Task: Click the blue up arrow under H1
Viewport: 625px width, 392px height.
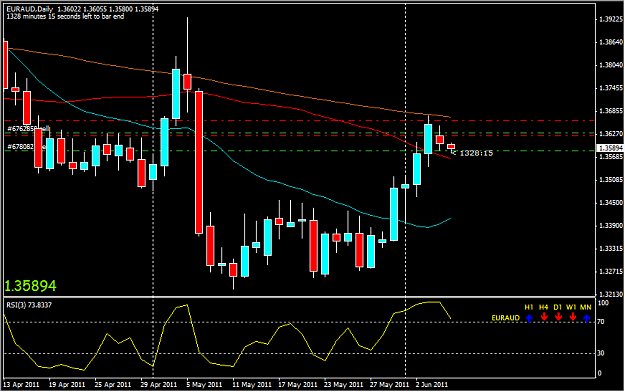Action: click(529, 318)
